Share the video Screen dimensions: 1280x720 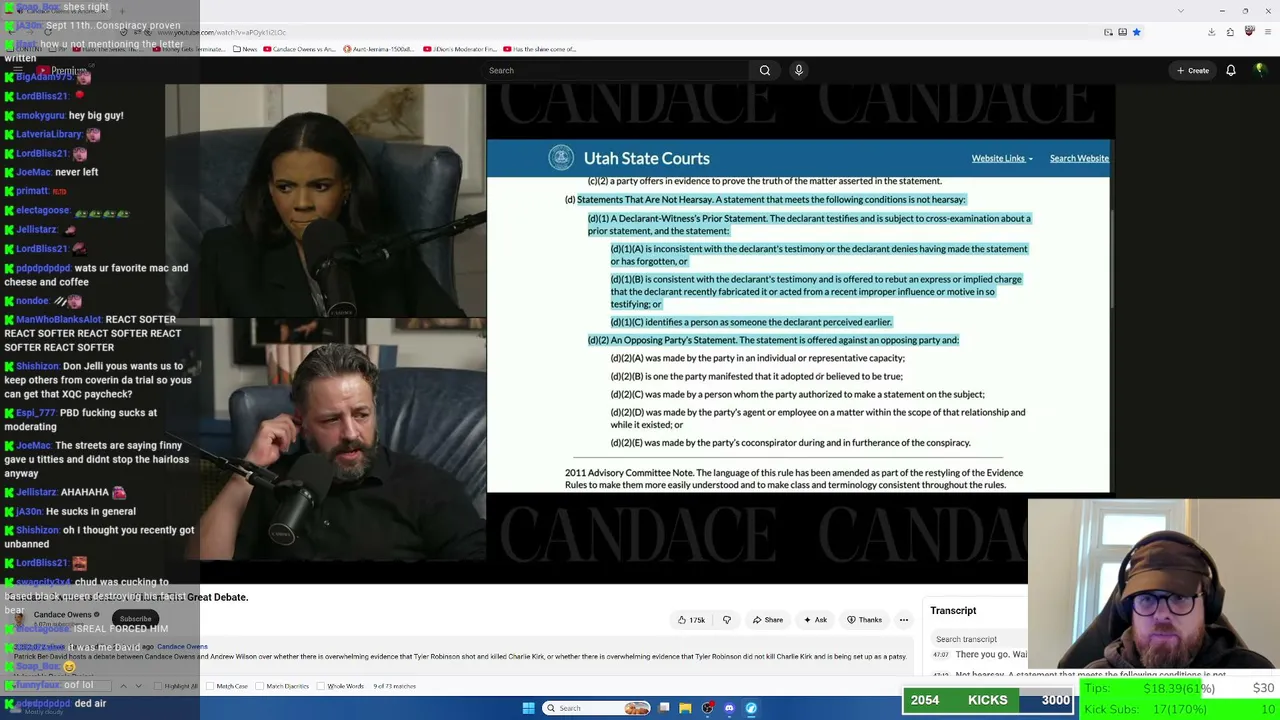pyautogui.click(x=768, y=620)
